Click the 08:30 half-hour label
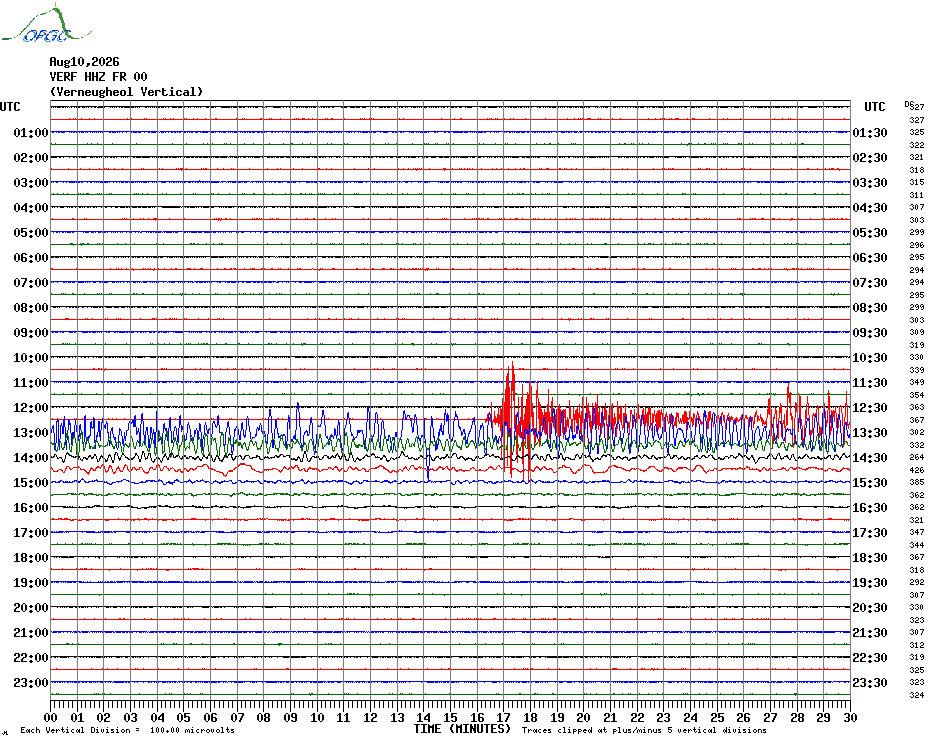The height and width of the screenshot is (744, 930). (x=870, y=307)
